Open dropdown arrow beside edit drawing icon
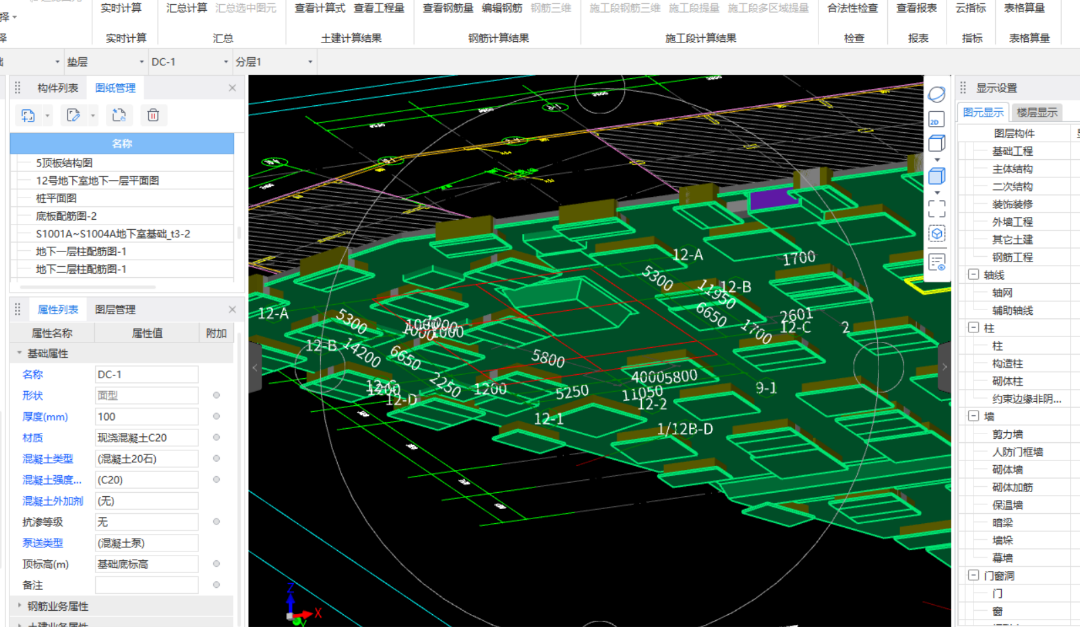The height and width of the screenshot is (627, 1080). pyautogui.click(x=93, y=116)
